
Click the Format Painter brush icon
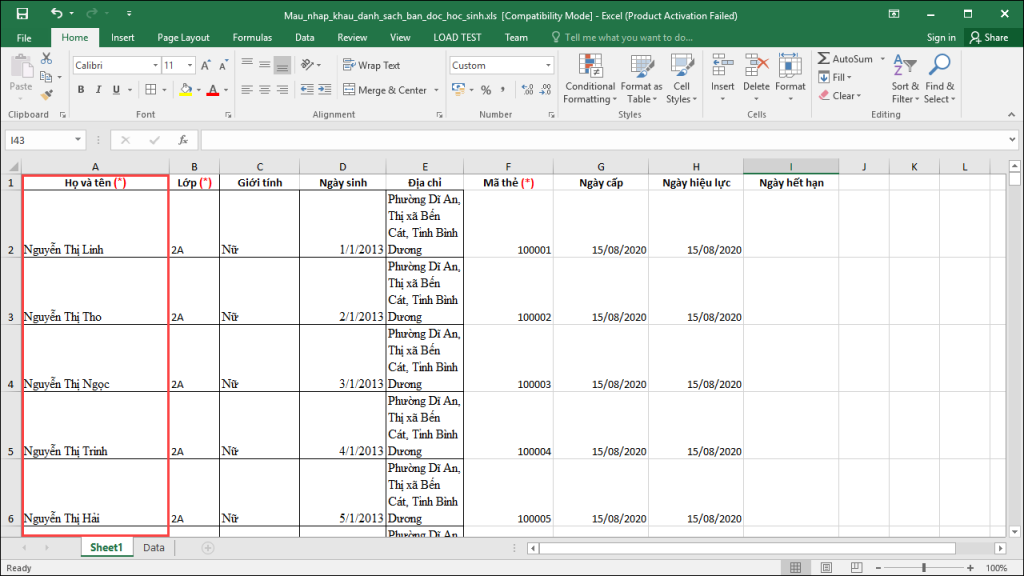click(46, 96)
